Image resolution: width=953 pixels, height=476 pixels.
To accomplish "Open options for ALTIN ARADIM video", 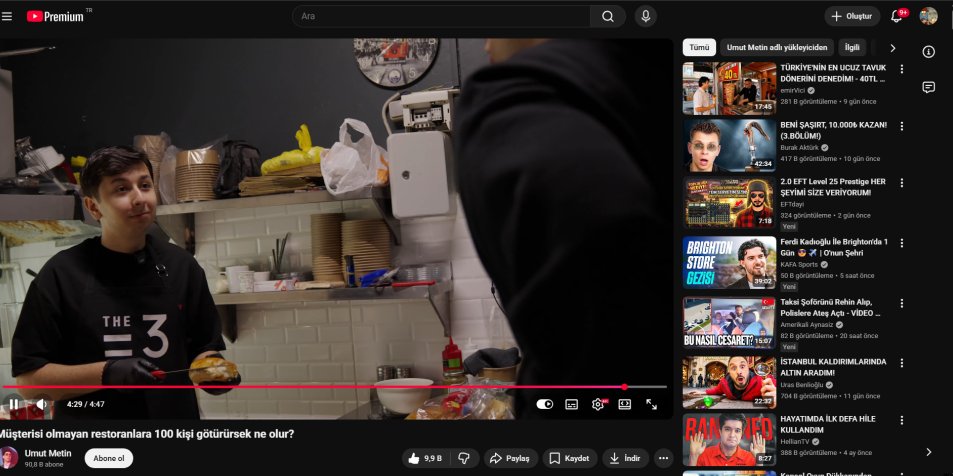I will pos(902,363).
